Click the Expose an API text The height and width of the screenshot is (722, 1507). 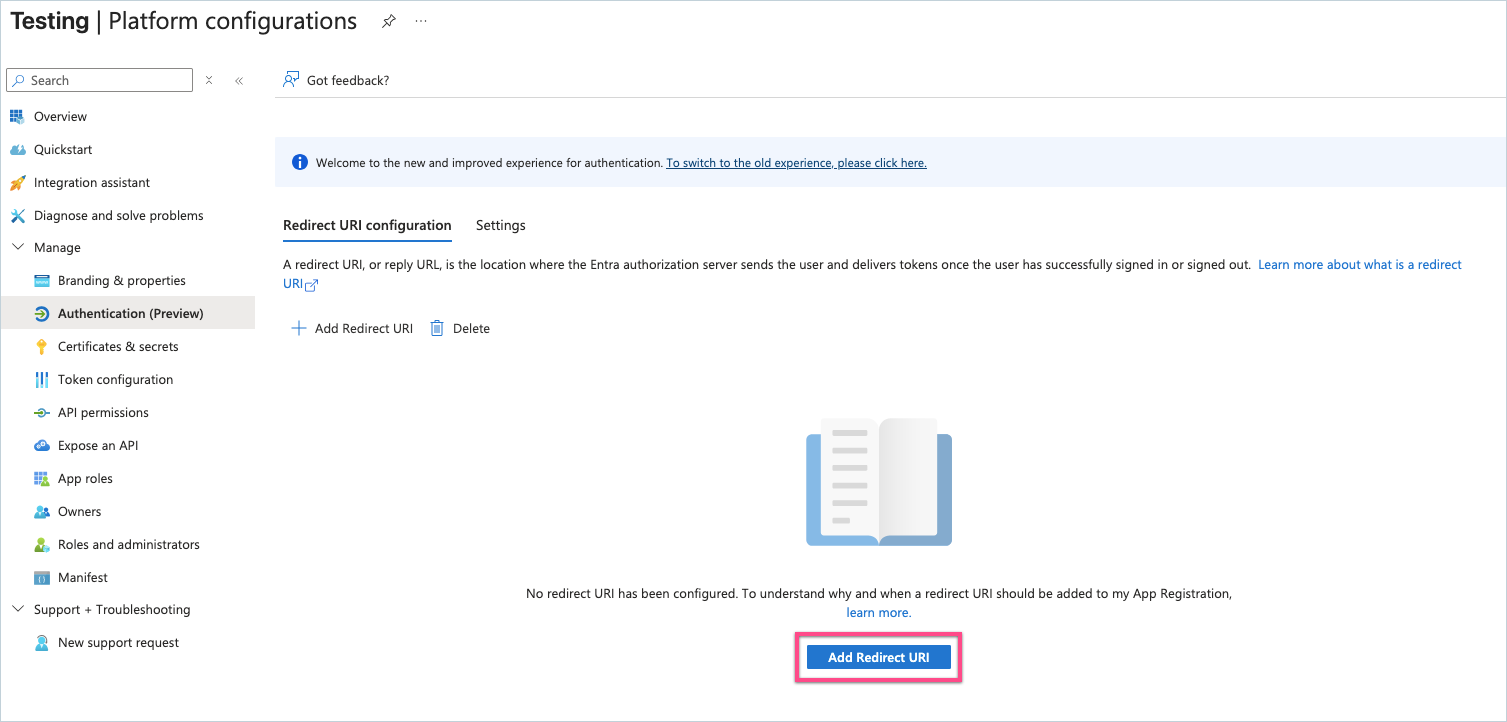[x=98, y=446]
